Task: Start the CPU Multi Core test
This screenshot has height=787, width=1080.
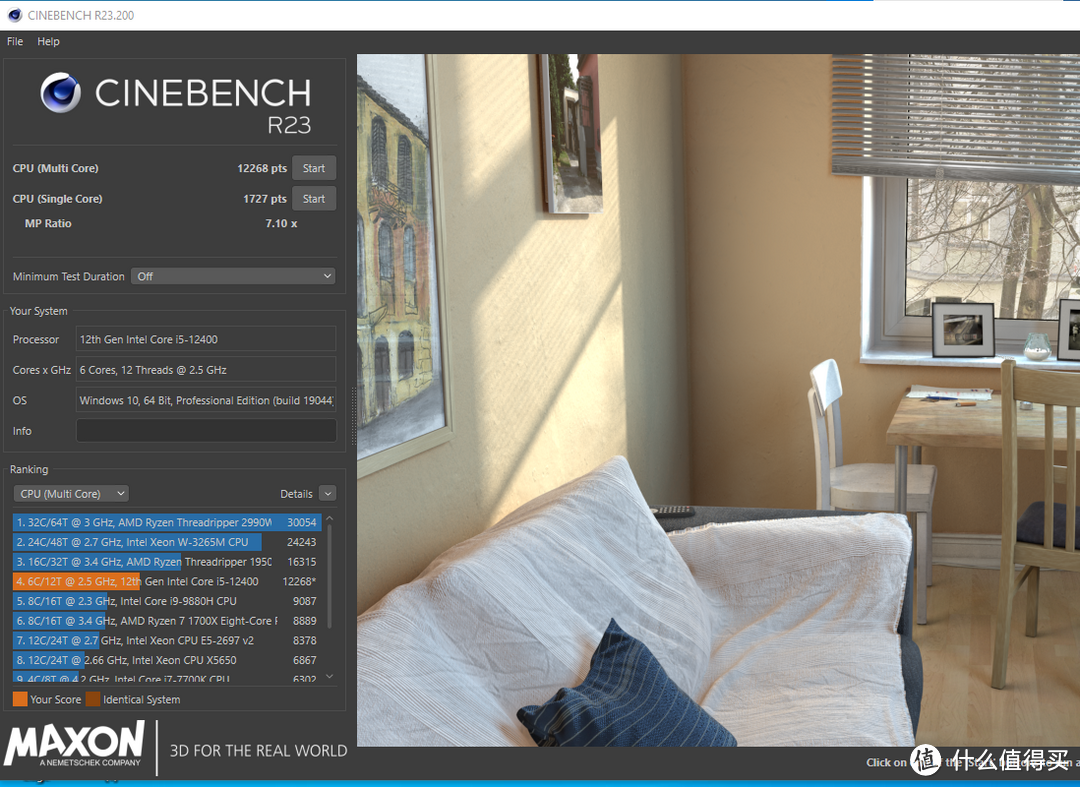Action: (314, 168)
